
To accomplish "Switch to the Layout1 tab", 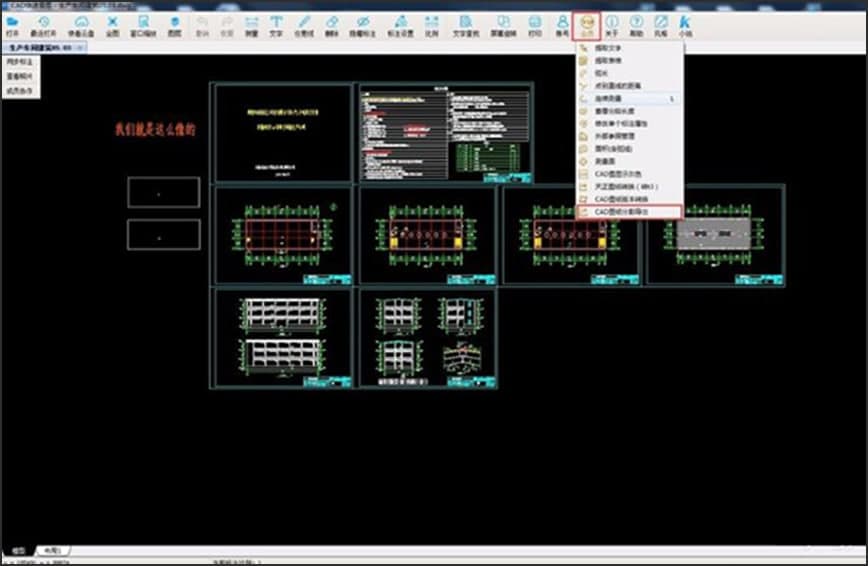I will pyautogui.click(x=50, y=550).
